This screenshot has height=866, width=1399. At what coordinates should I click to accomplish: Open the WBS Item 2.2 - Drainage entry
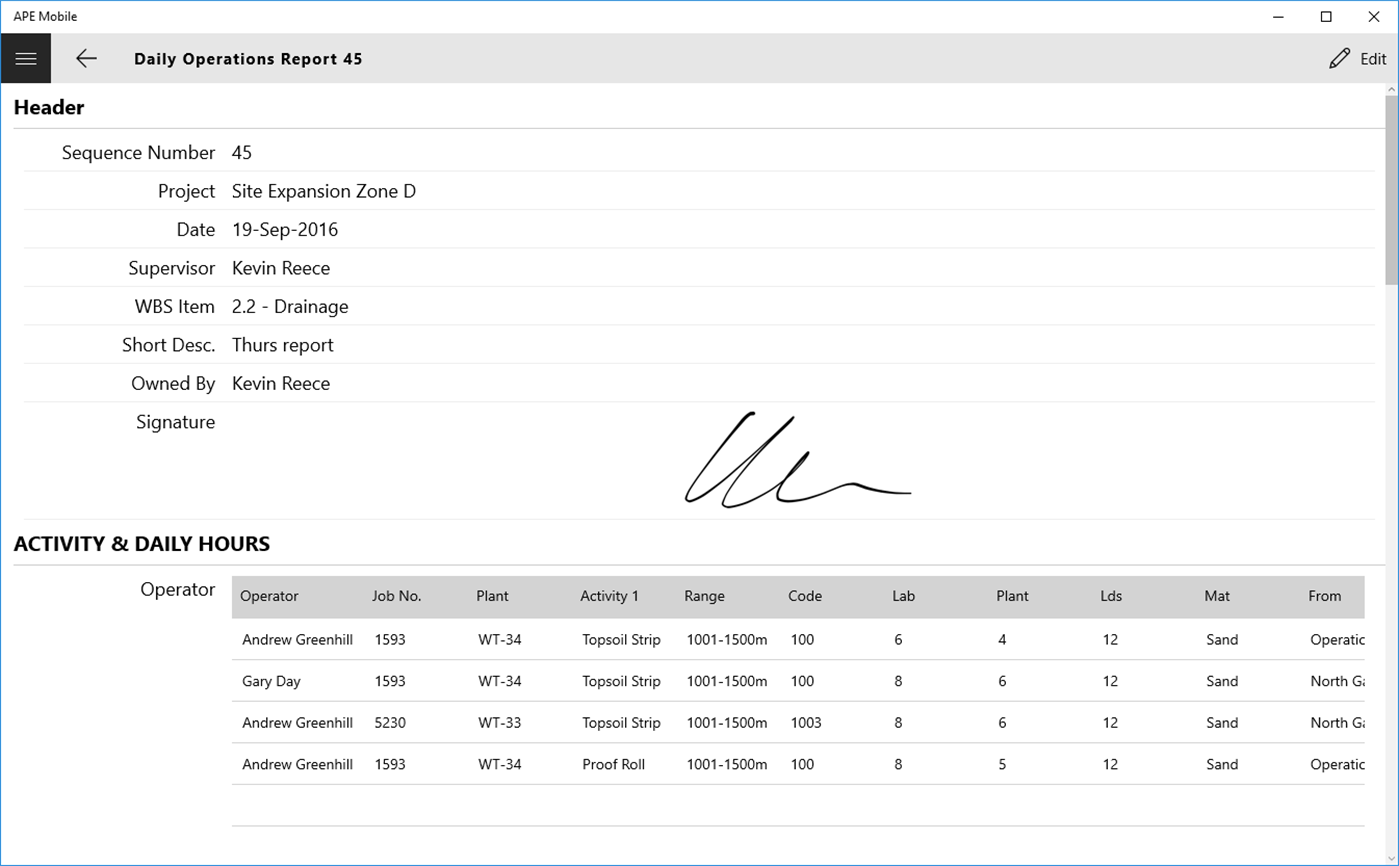290,306
